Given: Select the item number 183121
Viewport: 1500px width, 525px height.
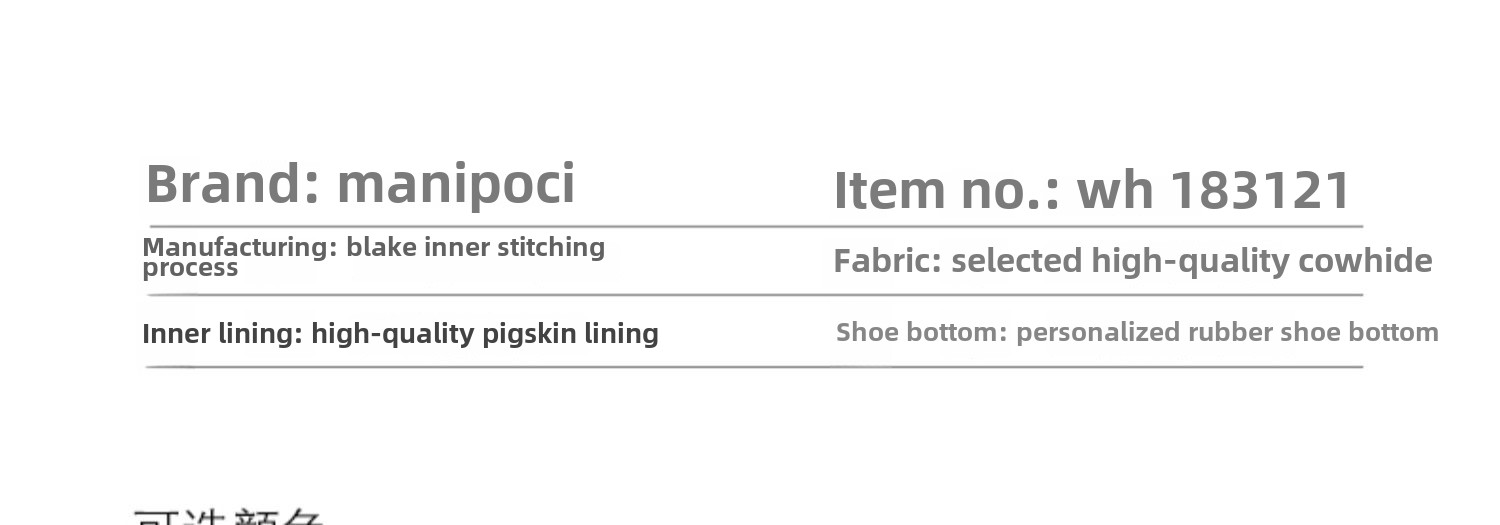Looking at the screenshot, I should pyautogui.click(x=1260, y=190).
